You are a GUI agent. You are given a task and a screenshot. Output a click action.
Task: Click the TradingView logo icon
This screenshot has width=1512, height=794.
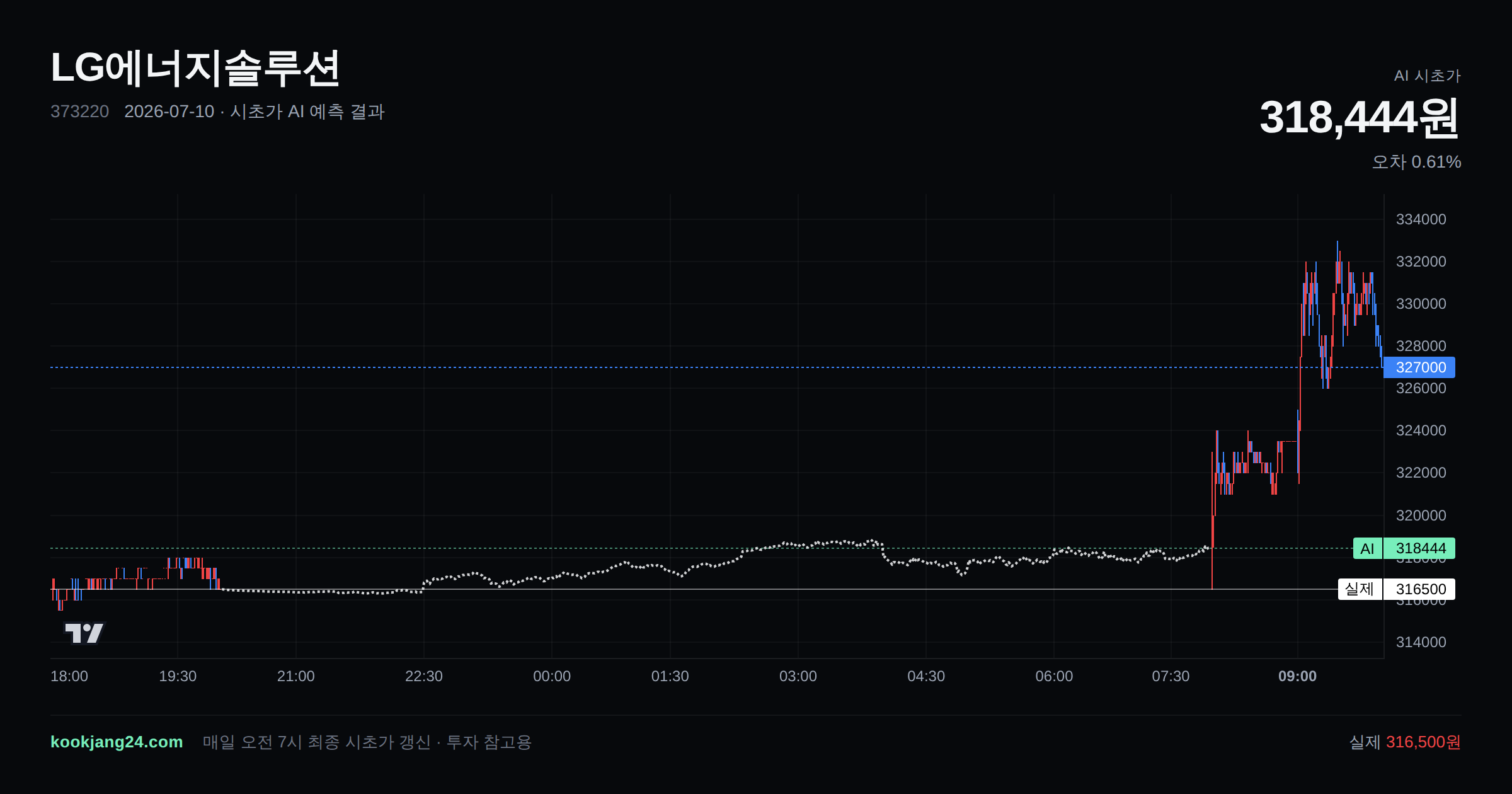click(x=84, y=633)
